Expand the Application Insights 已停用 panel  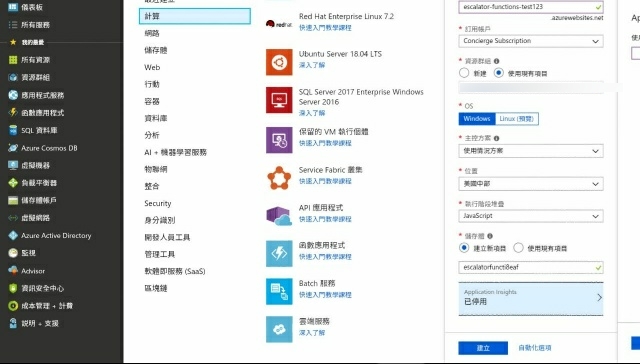coord(531,298)
